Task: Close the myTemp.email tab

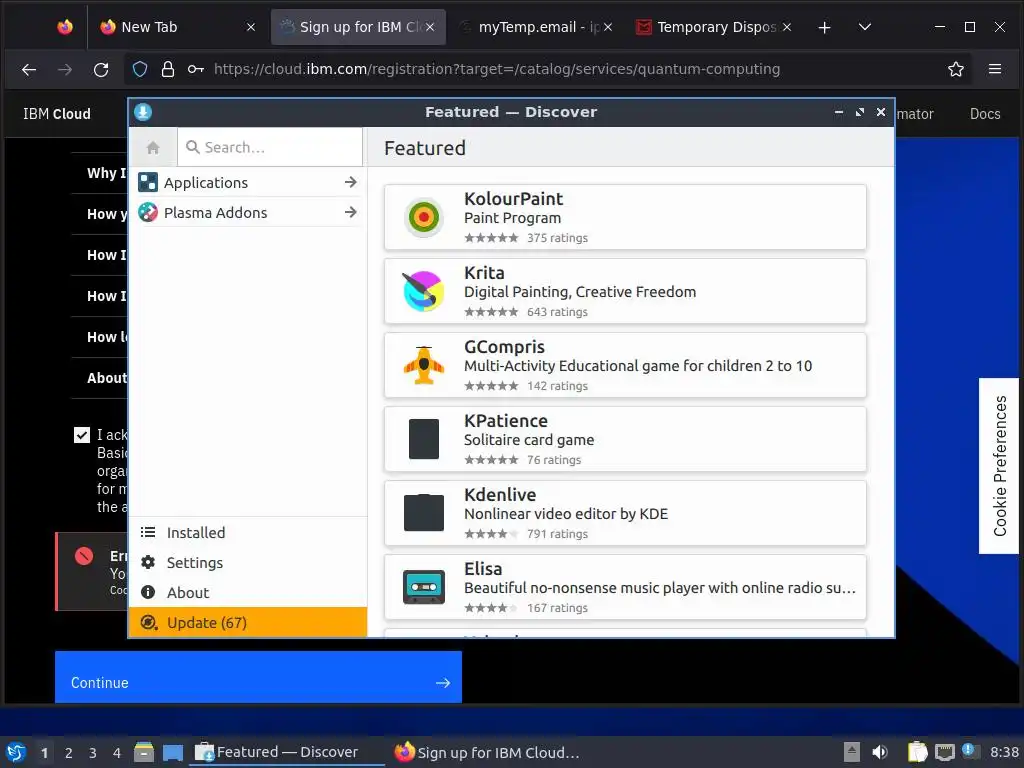Action: tap(607, 27)
